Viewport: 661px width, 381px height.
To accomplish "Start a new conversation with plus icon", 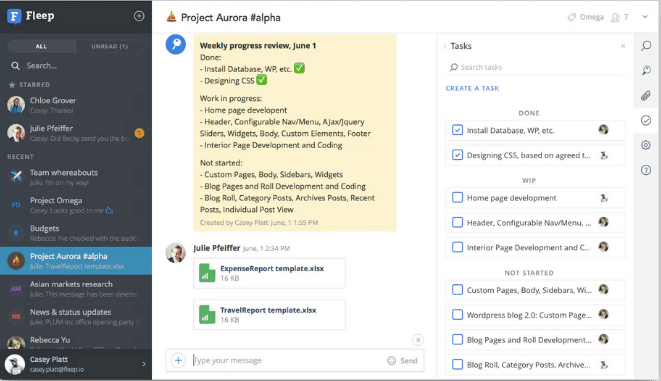I will point(139,16).
